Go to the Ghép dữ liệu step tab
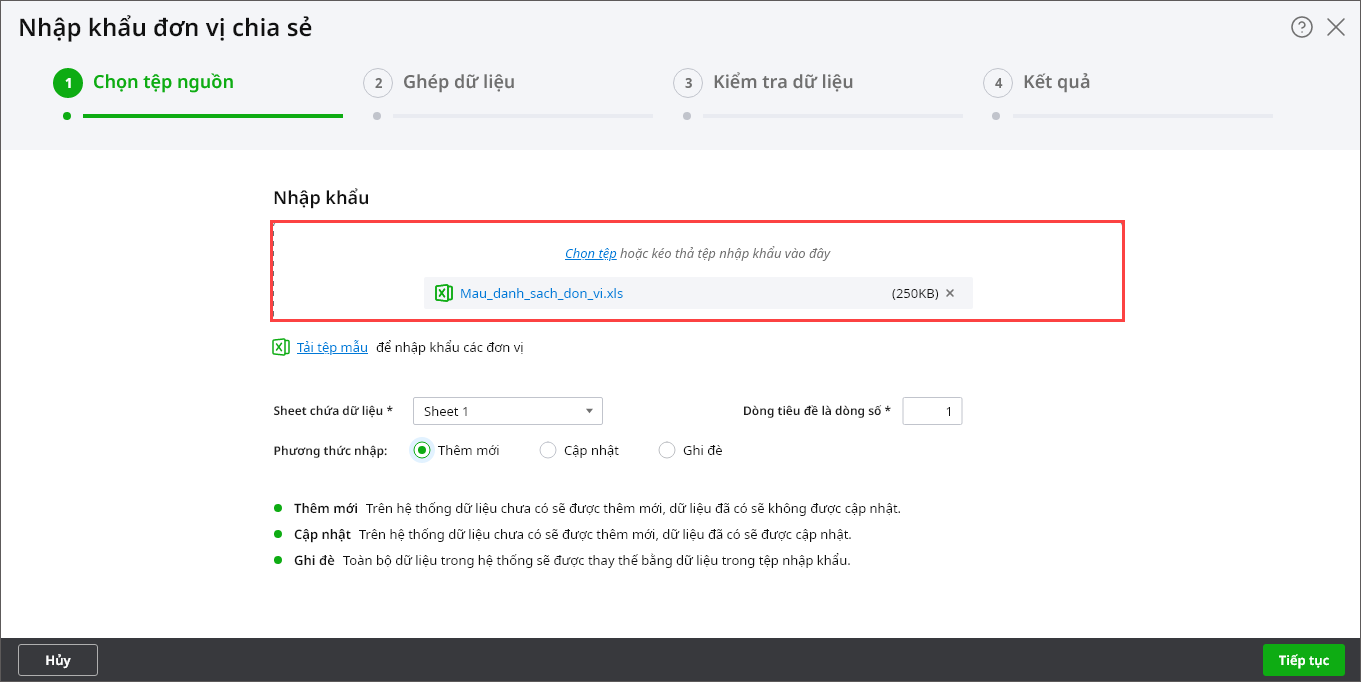The height and width of the screenshot is (682, 1361). [458, 82]
